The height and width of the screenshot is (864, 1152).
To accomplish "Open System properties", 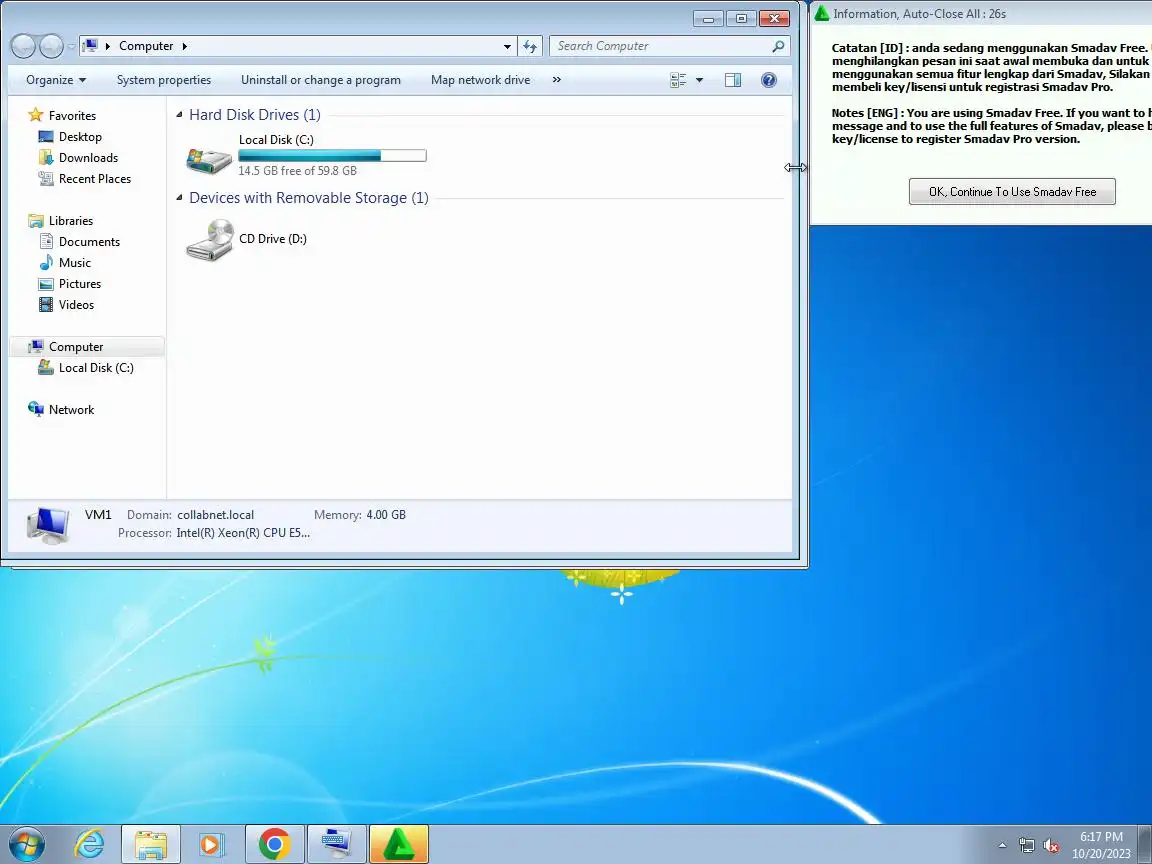I will coord(164,80).
